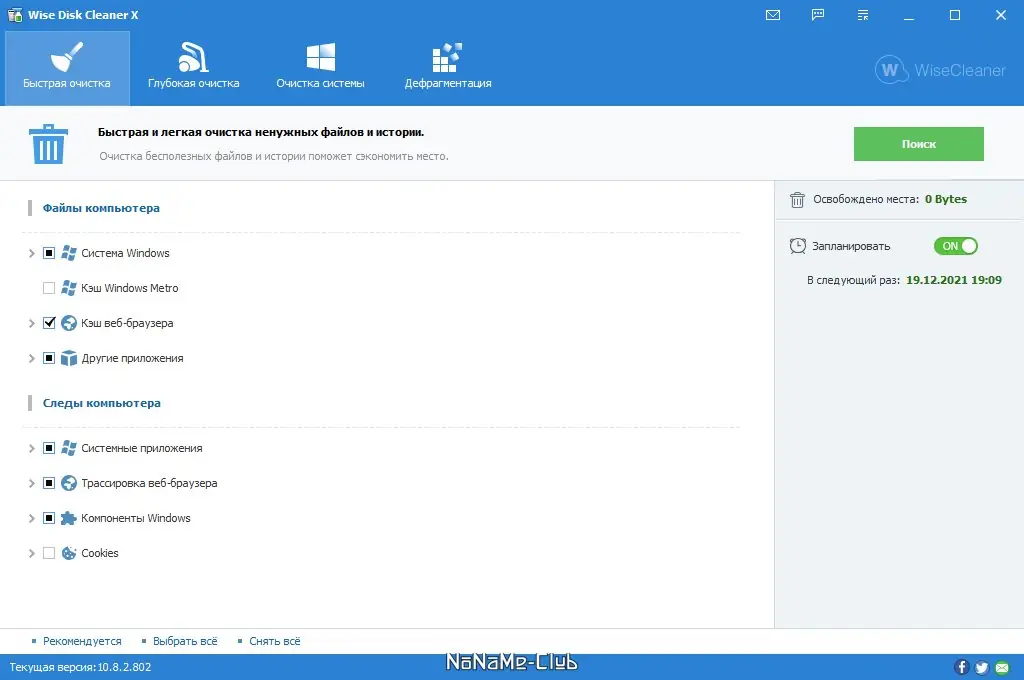Click the icon of Системные приложения
1024x680 pixels.
(69, 448)
